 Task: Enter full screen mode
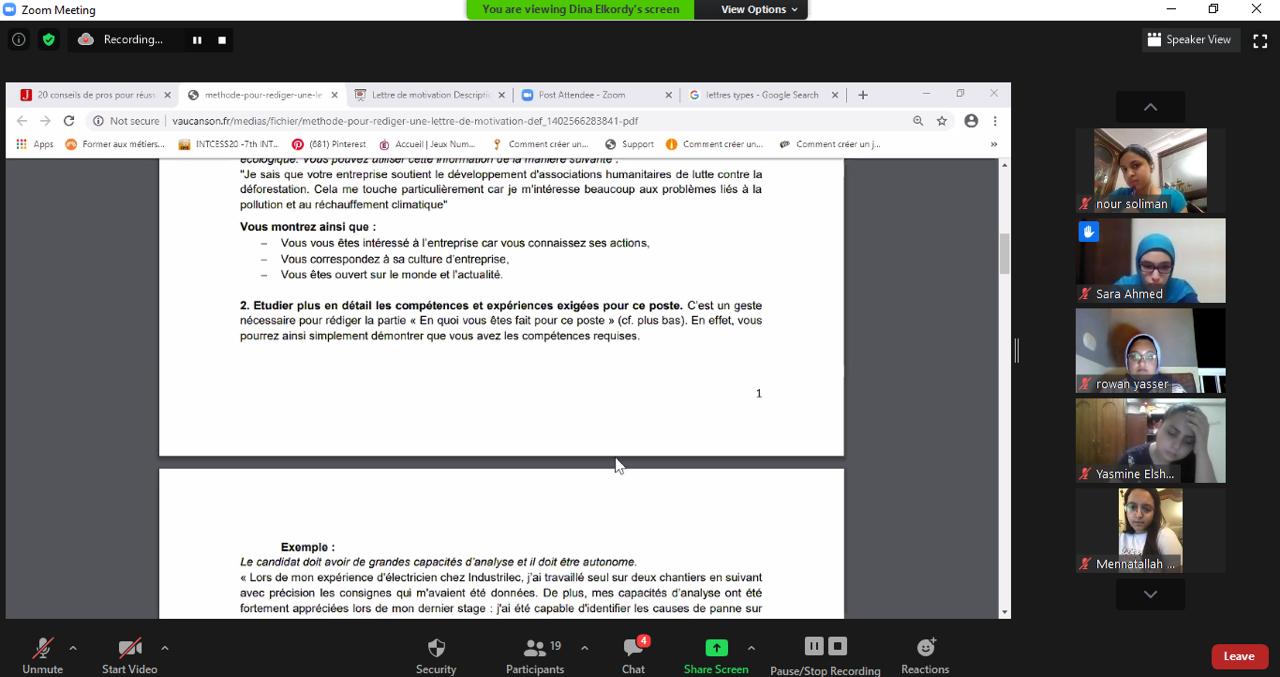pyautogui.click(x=1260, y=40)
